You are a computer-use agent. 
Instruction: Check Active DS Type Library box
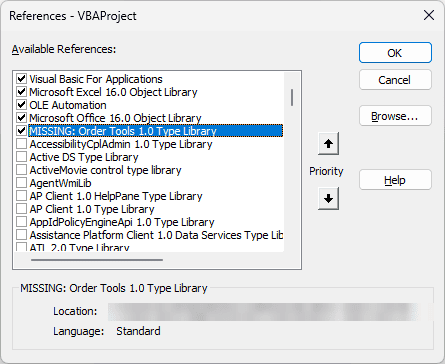(22, 157)
